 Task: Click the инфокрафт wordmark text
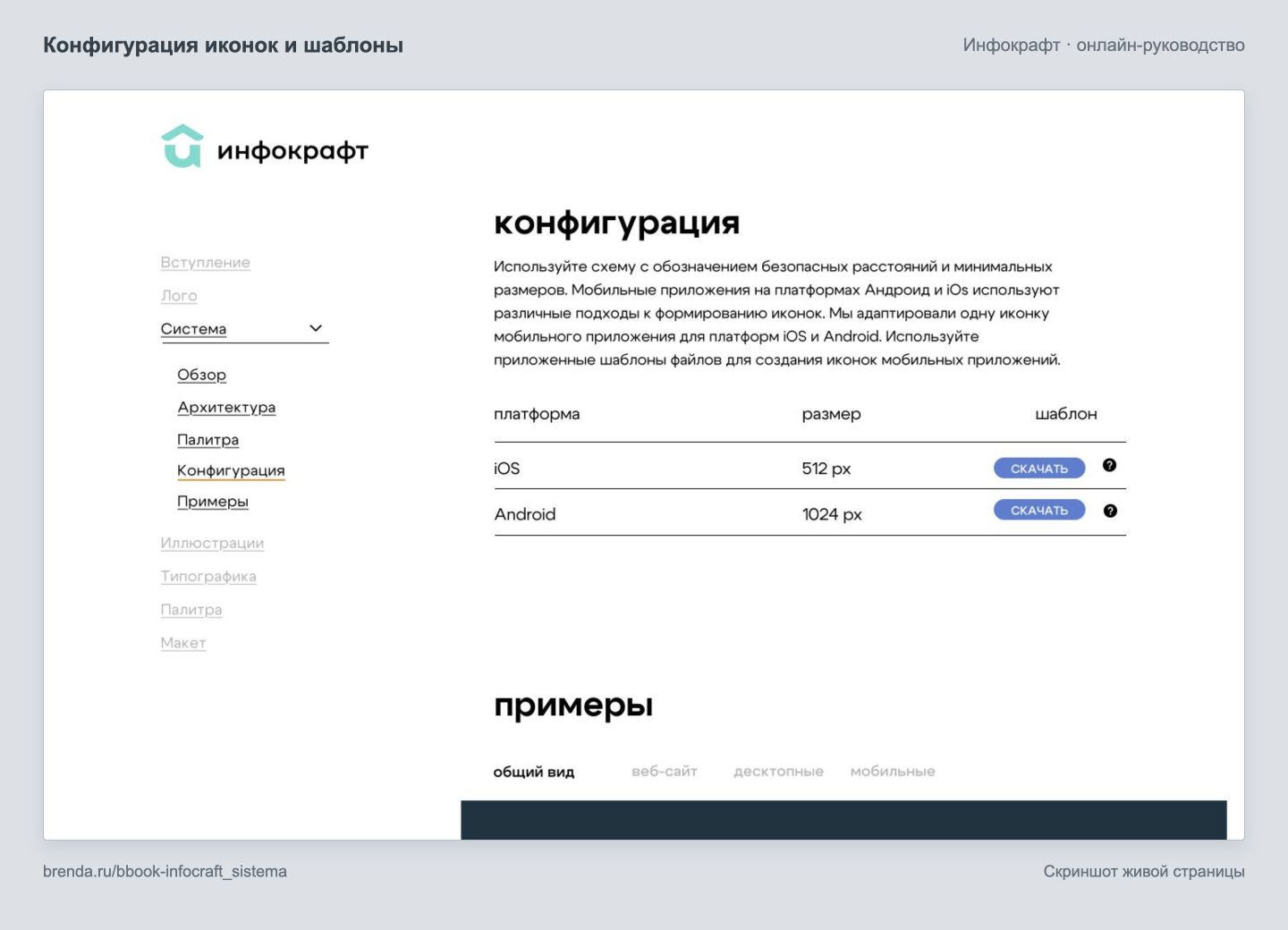click(x=292, y=151)
